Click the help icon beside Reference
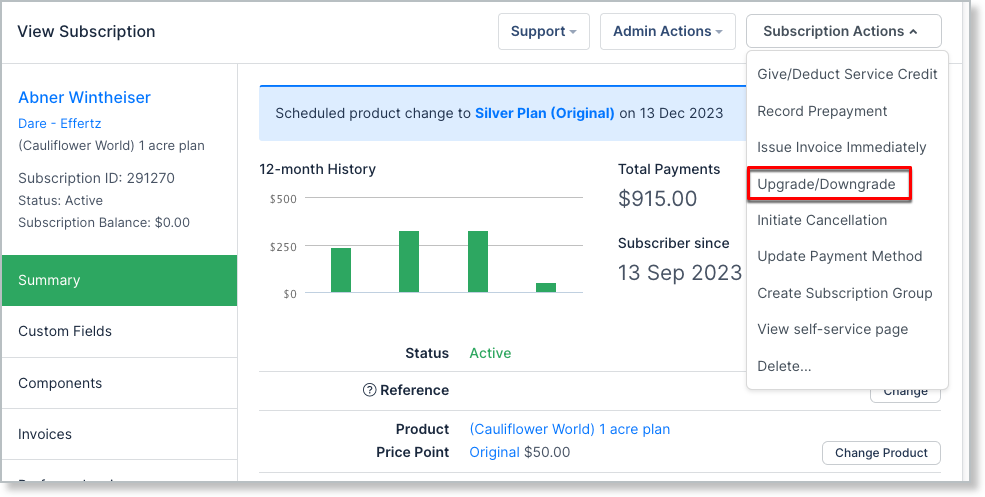 (x=369, y=390)
